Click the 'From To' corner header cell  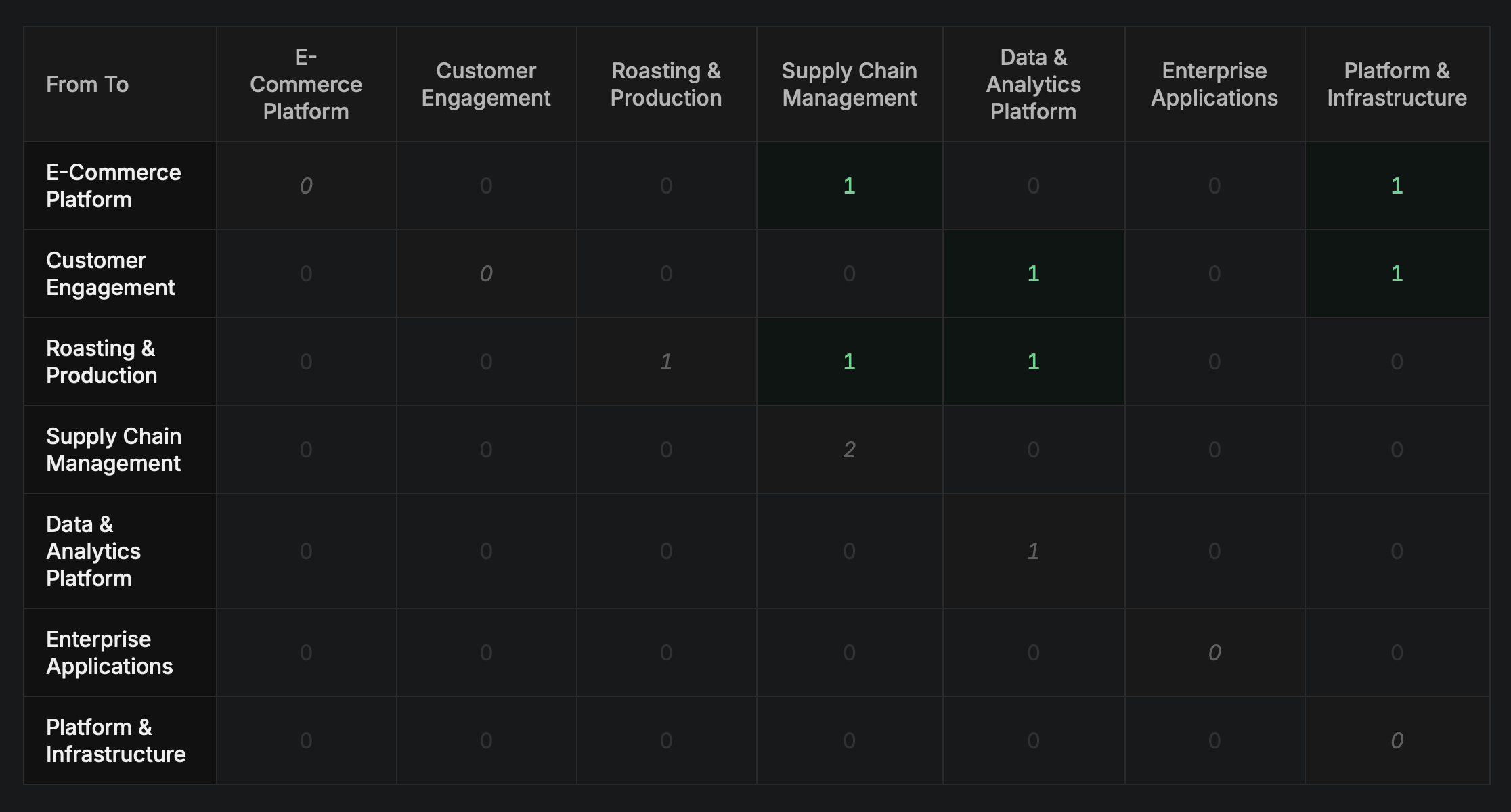pos(87,85)
